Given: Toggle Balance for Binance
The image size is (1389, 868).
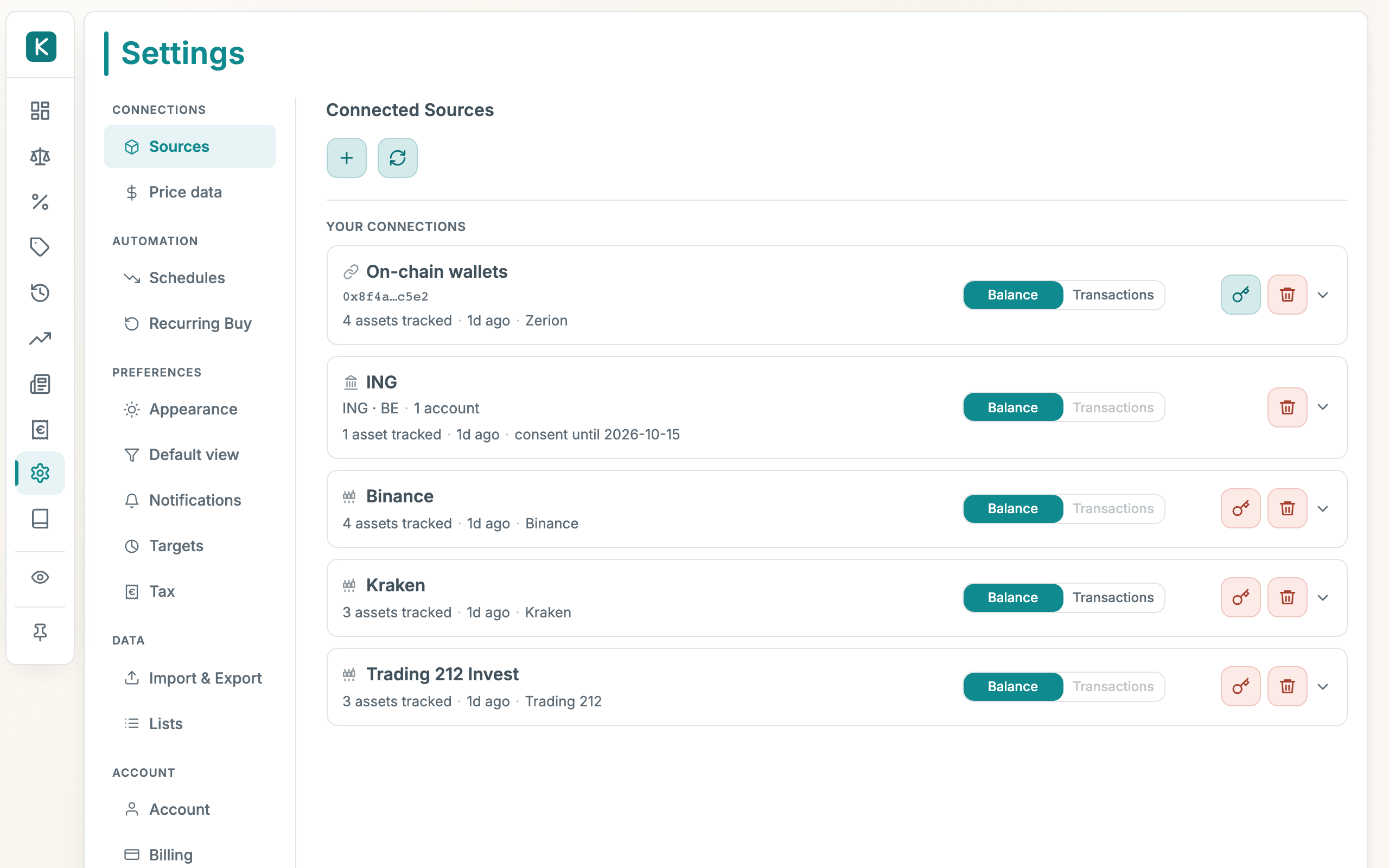Looking at the screenshot, I should (1013, 509).
